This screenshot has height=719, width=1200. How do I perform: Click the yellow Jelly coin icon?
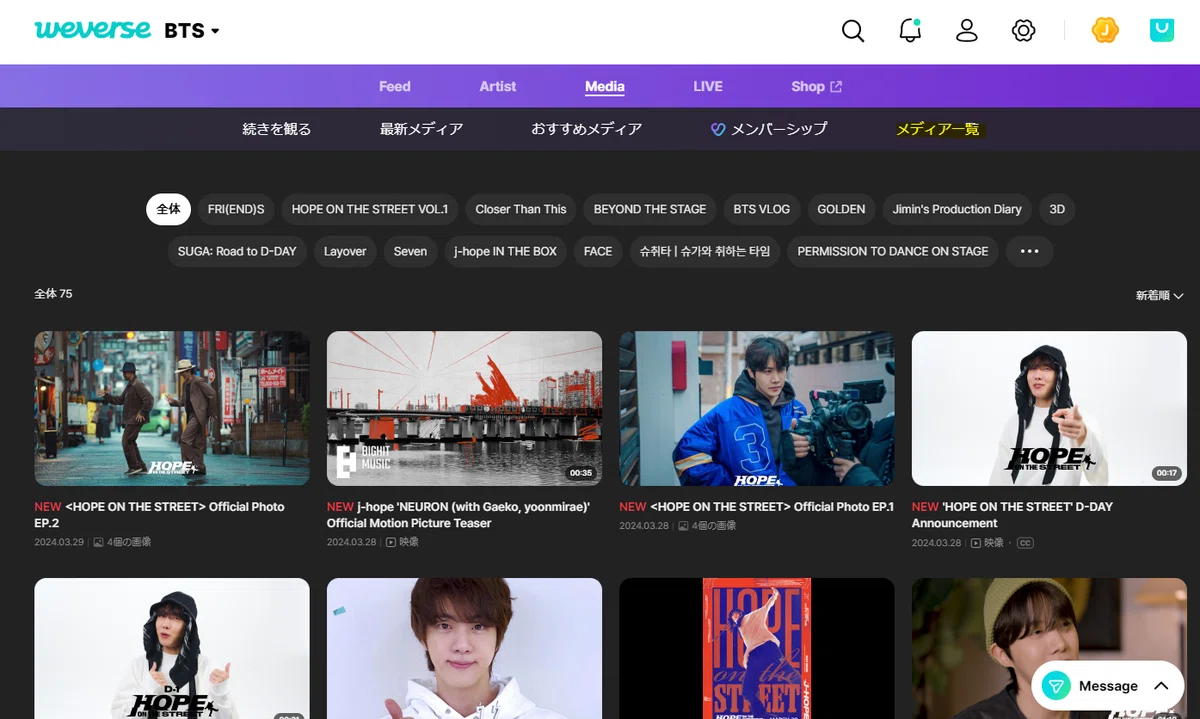click(x=1105, y=31)
